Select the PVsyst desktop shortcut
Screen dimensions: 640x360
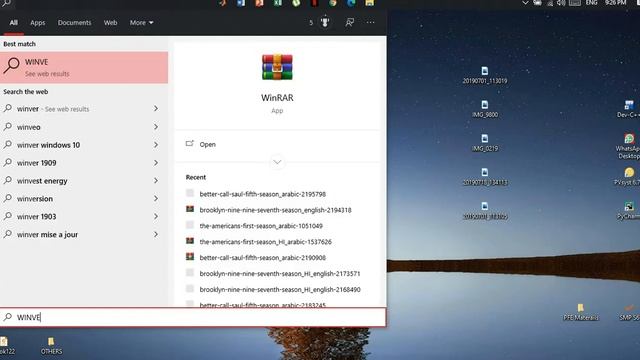[628, 176]
